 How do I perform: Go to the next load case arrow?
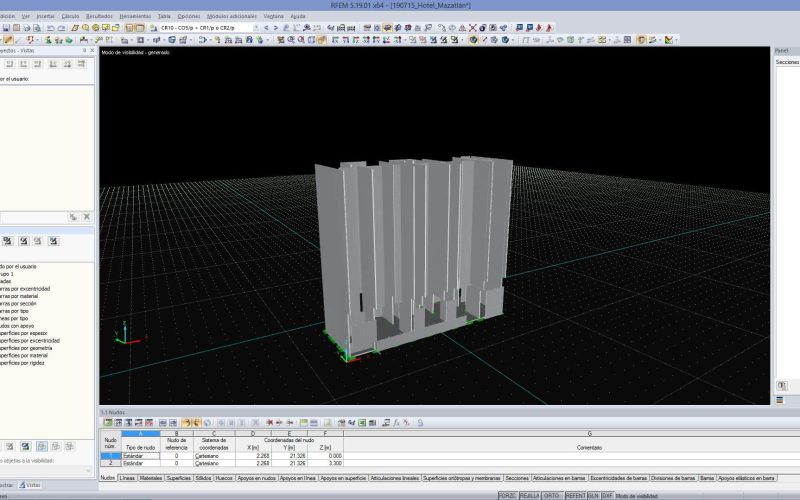[276, 28]
